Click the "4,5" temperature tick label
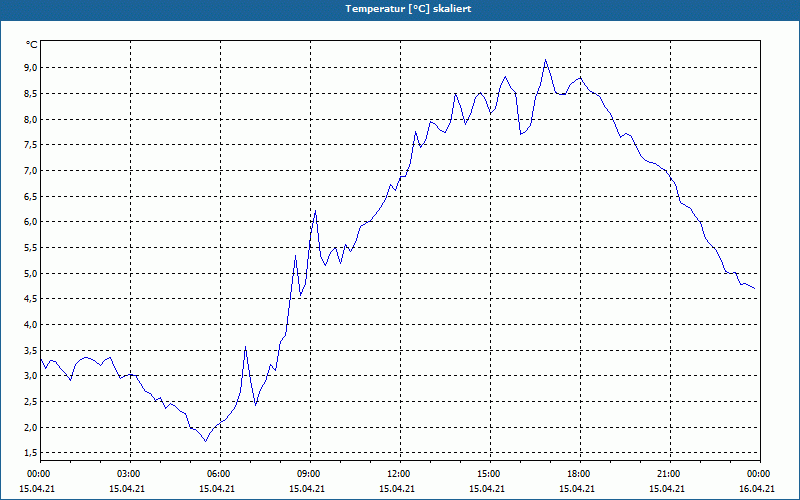Screen dimensions: 800x500 tap(31, 299)
